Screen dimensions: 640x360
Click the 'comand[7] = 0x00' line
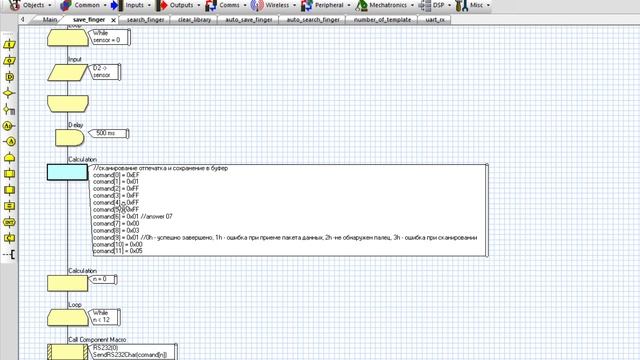pyautogui.click(x=116, y=224)
